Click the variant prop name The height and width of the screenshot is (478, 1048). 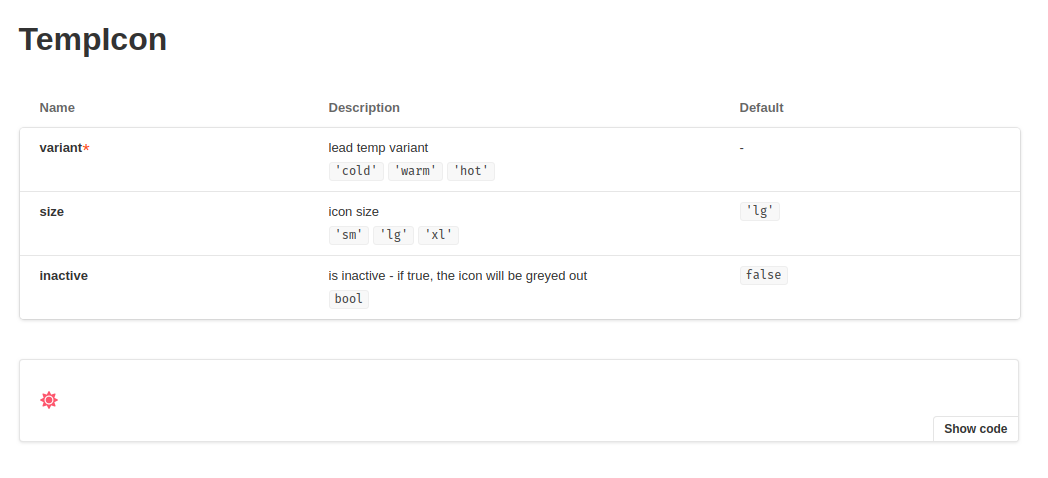(x=61, y=148)
